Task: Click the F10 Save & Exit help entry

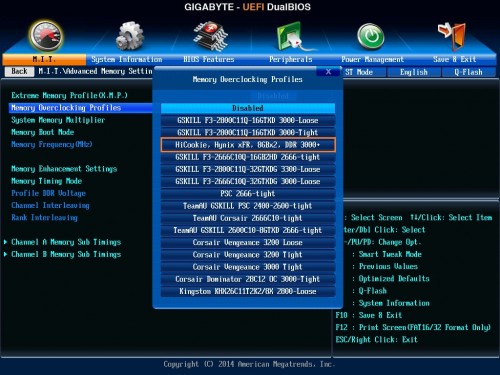Action: point(369,315)
